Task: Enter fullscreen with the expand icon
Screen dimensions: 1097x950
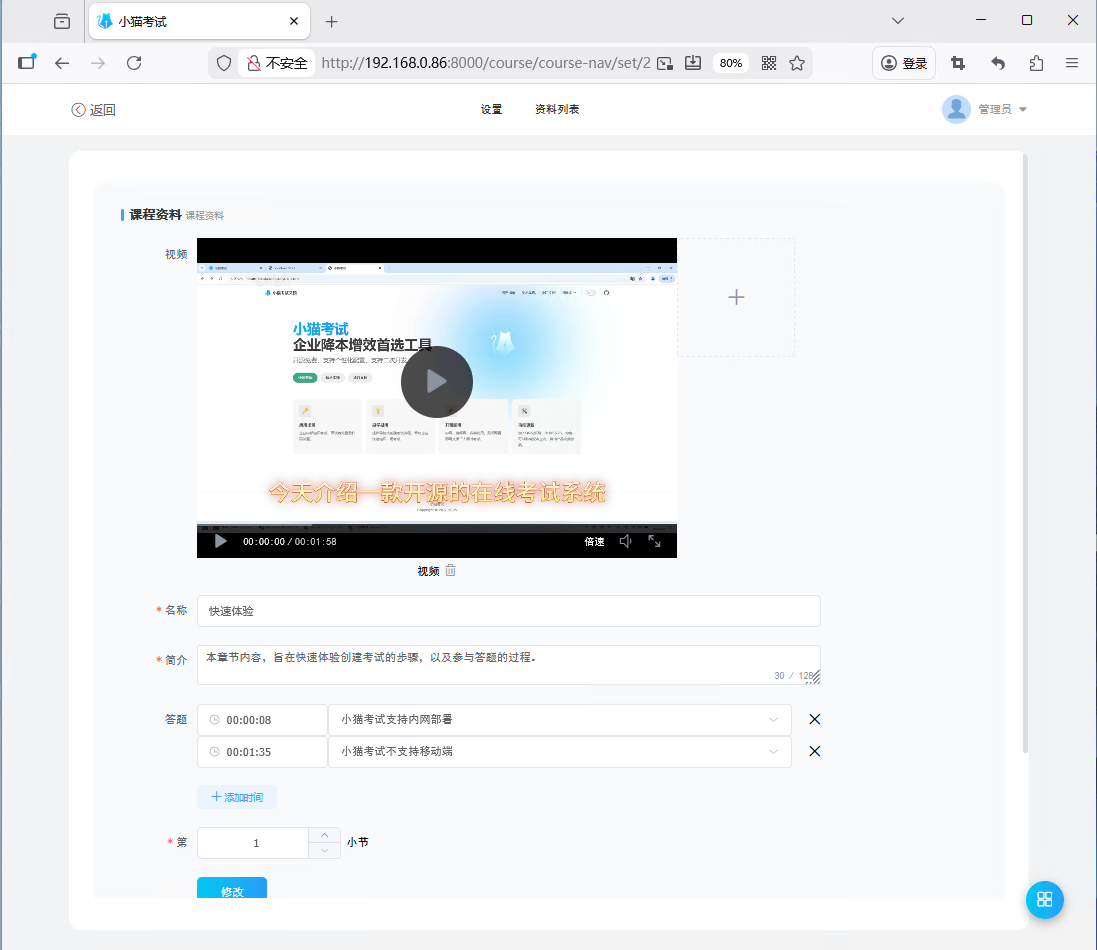Action: pos(654,541)
